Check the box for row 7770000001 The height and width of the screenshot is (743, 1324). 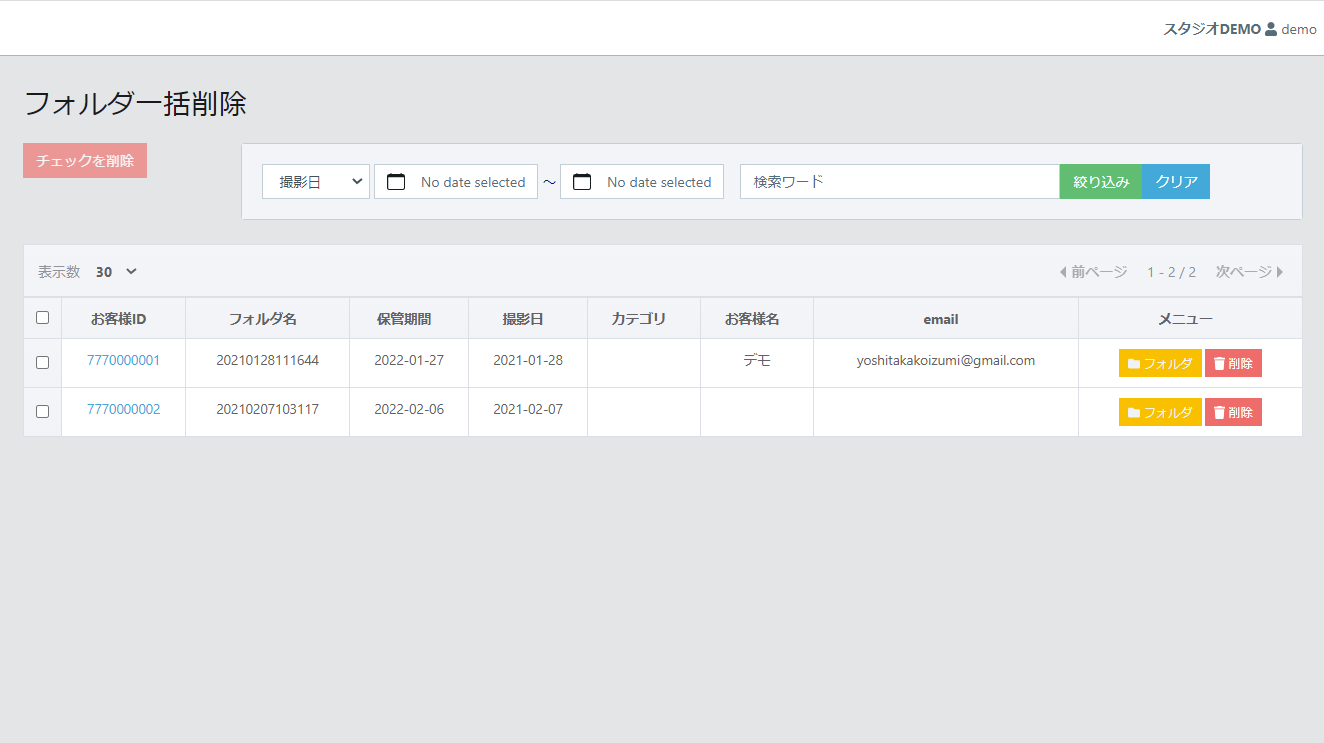pos(42,363)
